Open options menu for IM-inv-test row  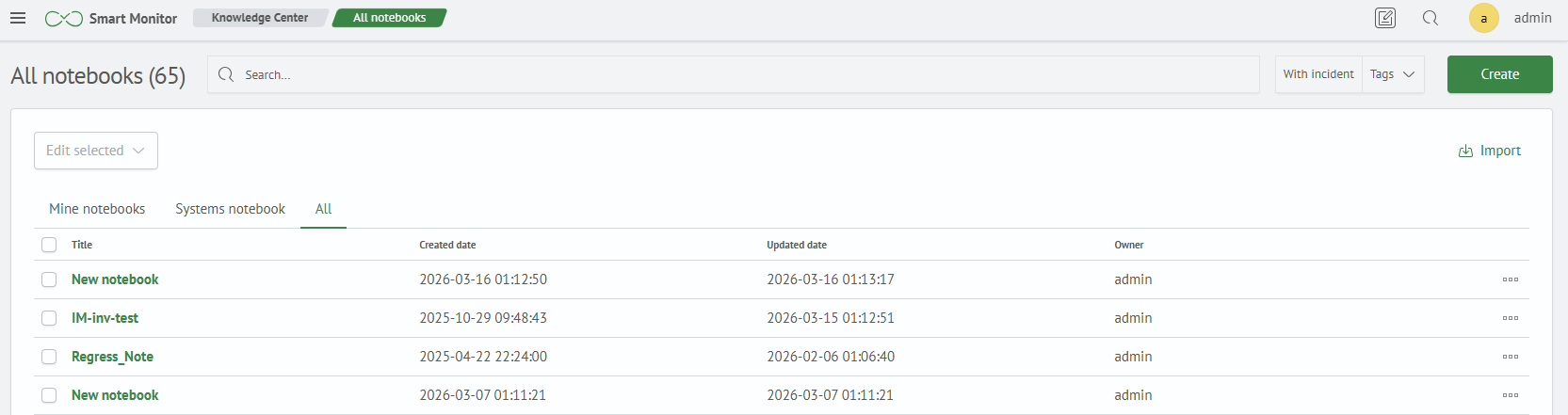tap(1511, 318)
